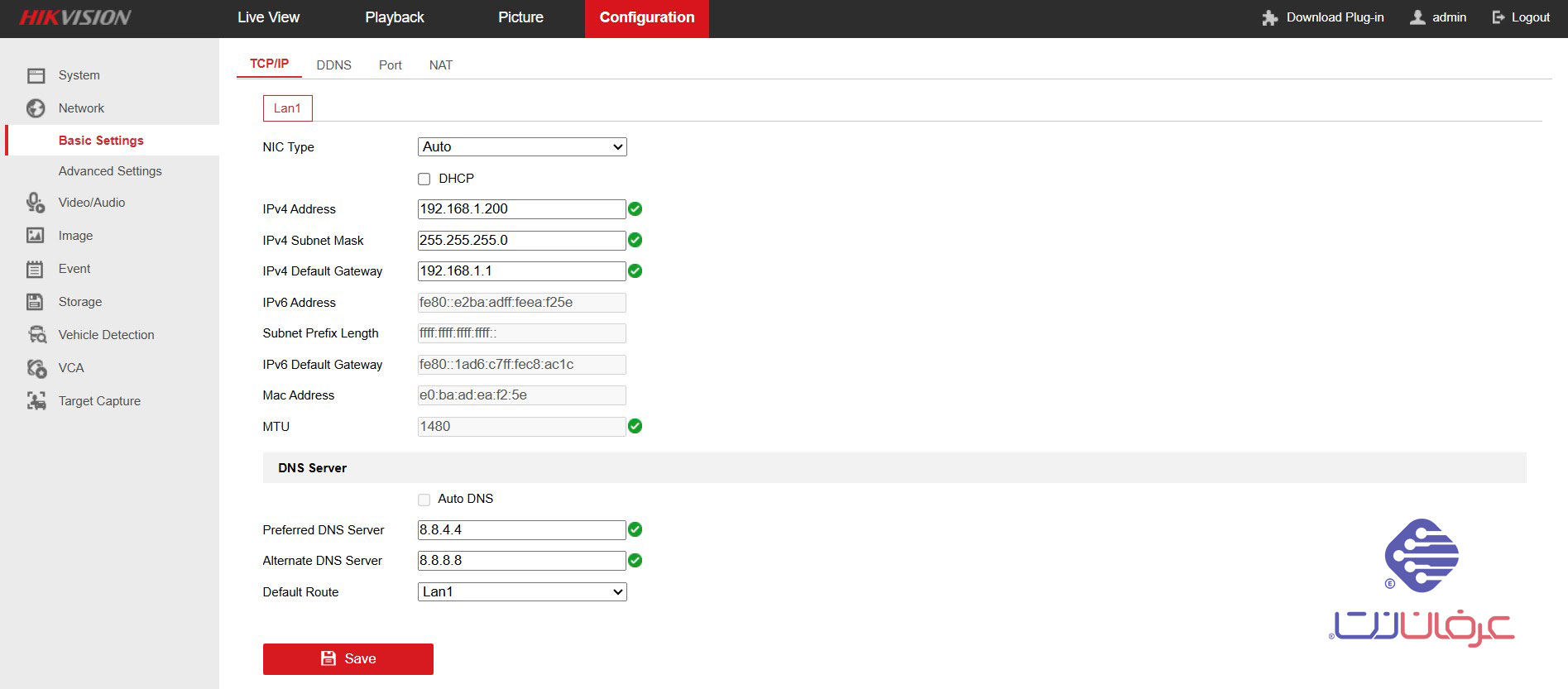Click the IPv4 Default Gateway field
This screenshot has height=689, width=1568.
tap(522, 271)
